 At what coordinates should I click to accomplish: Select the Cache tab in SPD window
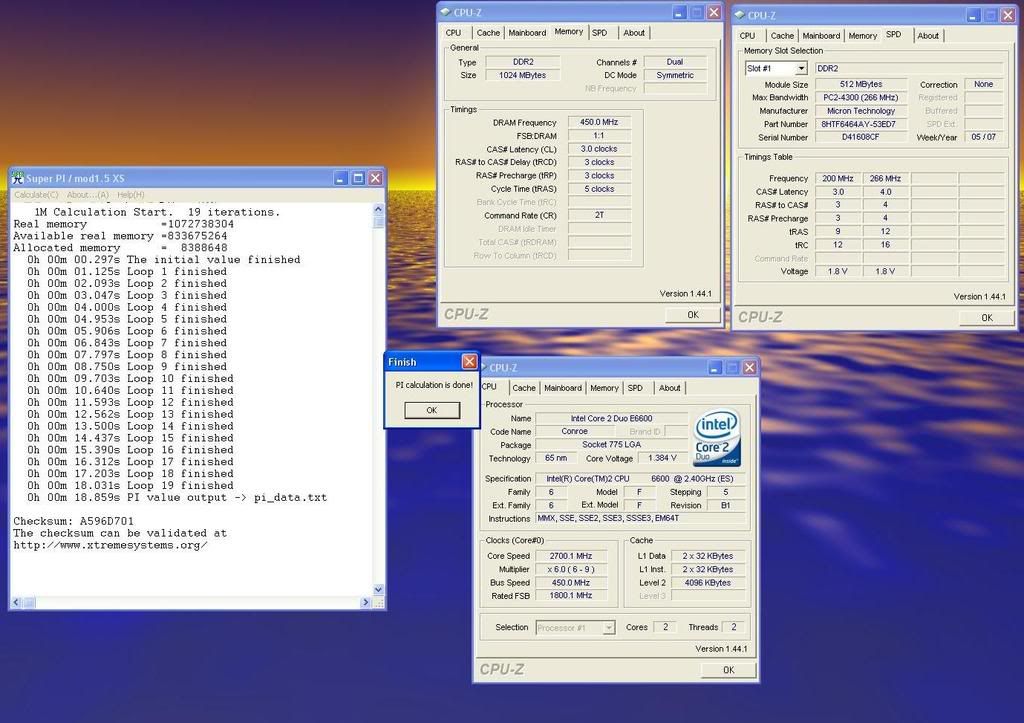click(x=782, y=35)
